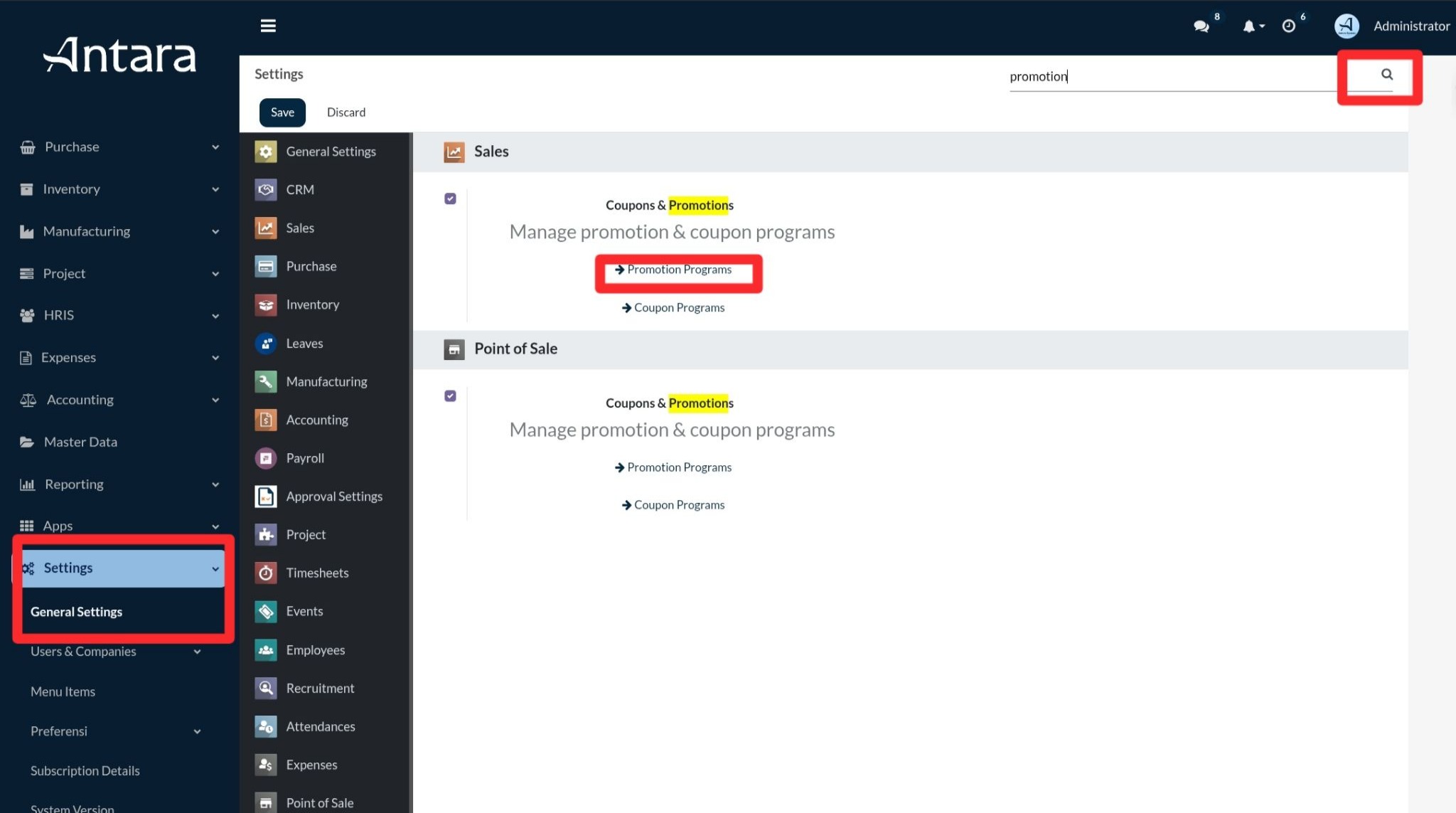1456x813 pixels.
Task: Open Subscription Details entry
Action: [85, 771]
